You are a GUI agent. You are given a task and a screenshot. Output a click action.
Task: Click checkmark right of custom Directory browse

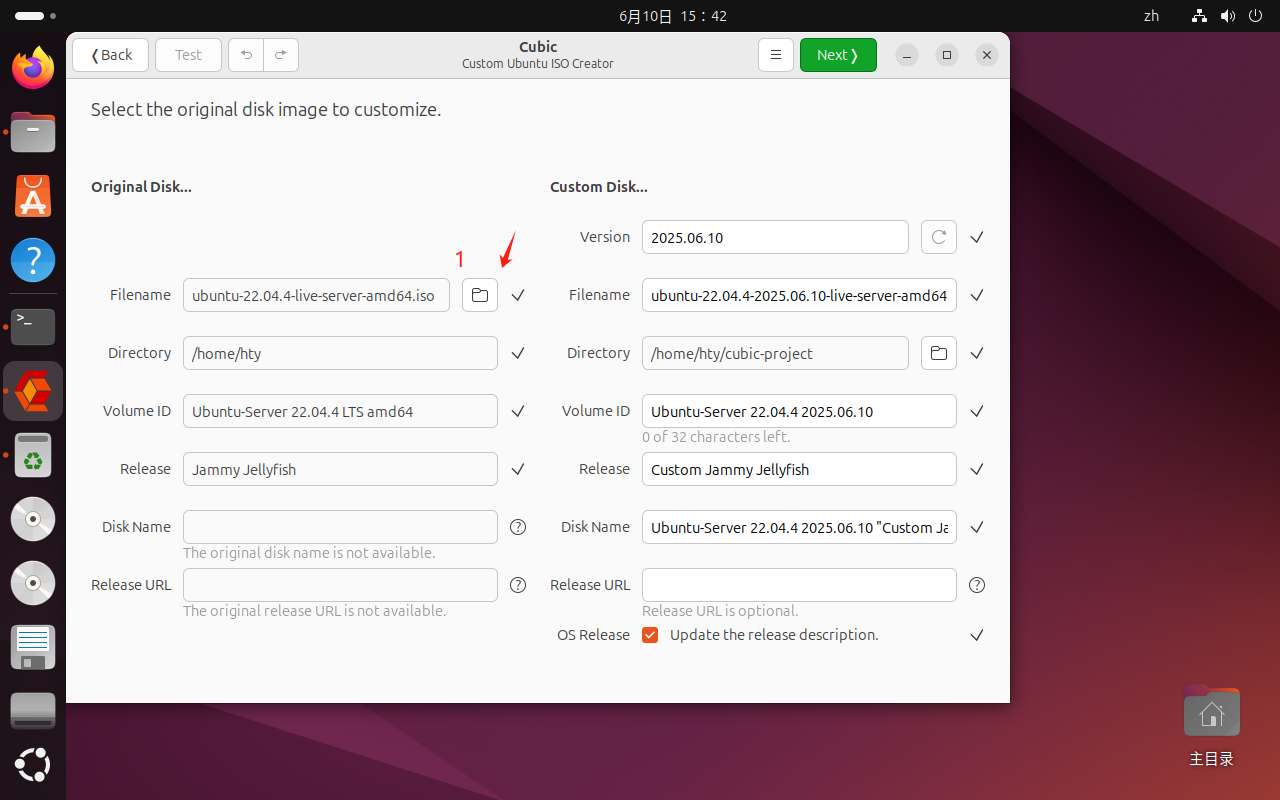pyautogui.click(x=977, y=353)
